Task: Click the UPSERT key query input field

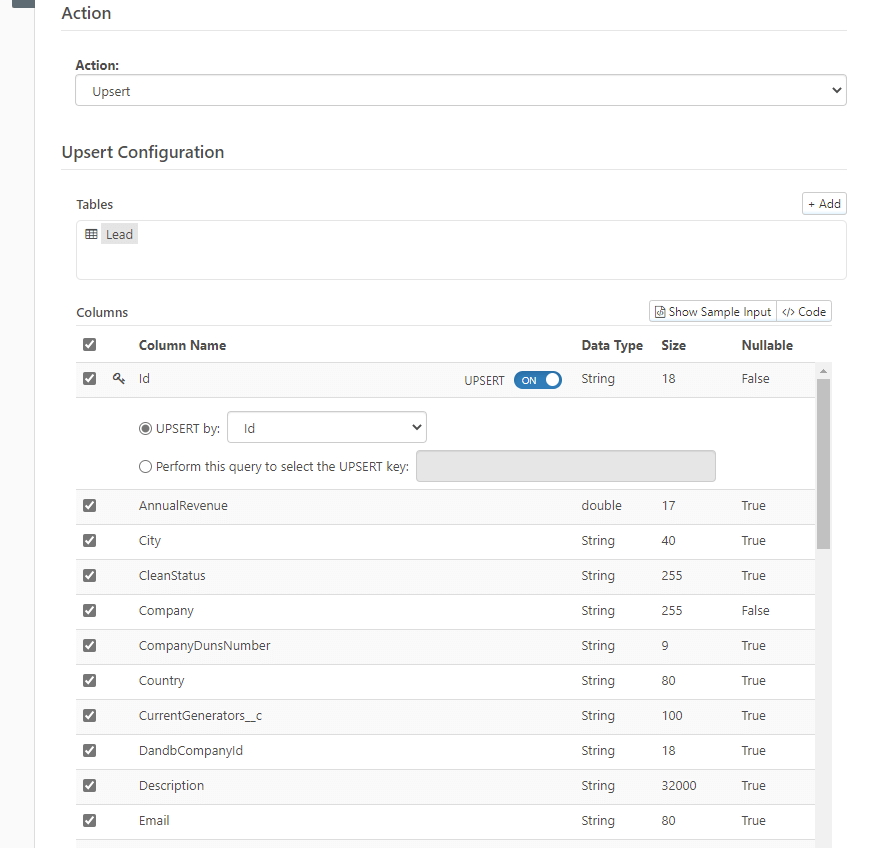Action: [x=565, y=466]
